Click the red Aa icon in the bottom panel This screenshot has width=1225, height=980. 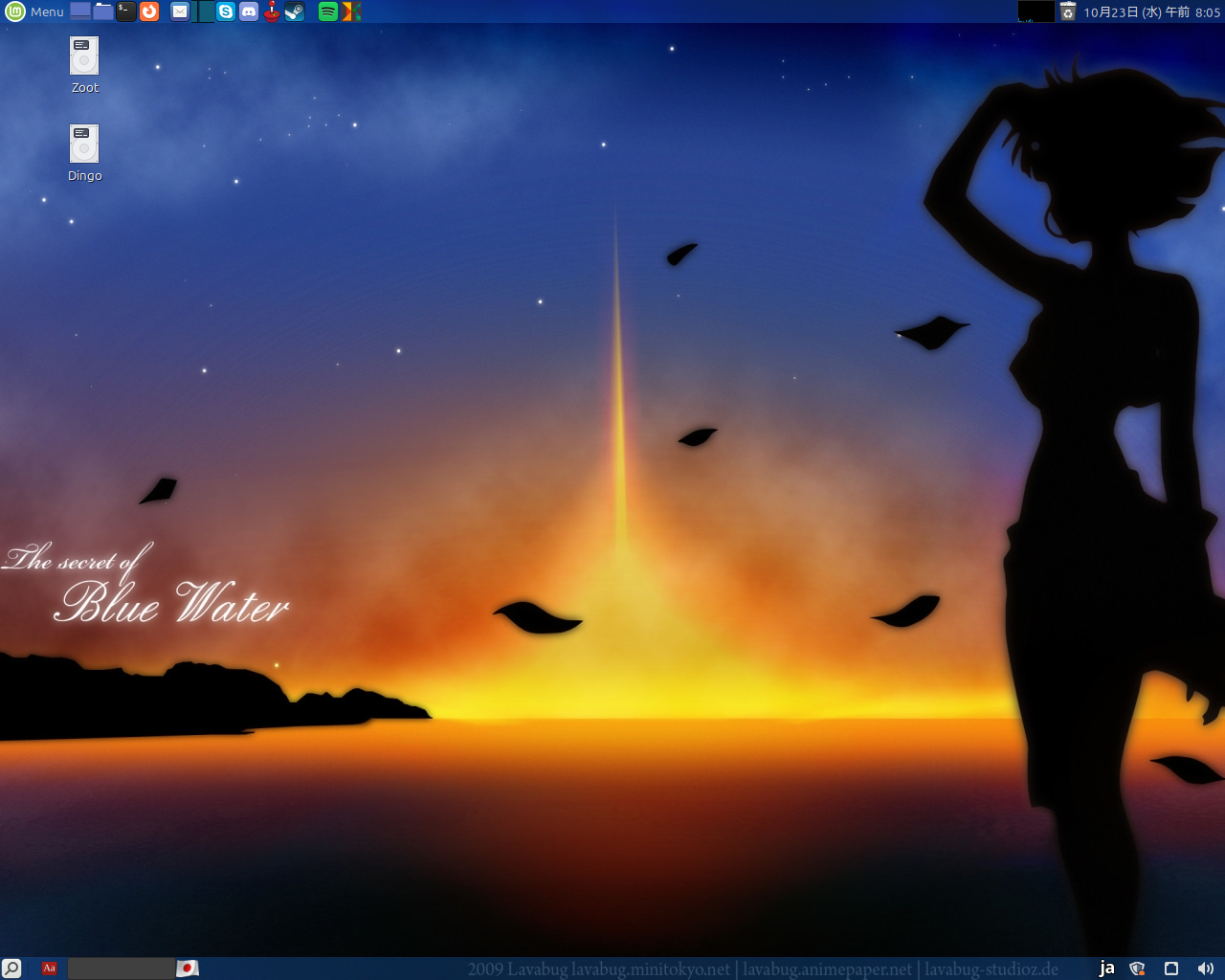coord(48,968)
